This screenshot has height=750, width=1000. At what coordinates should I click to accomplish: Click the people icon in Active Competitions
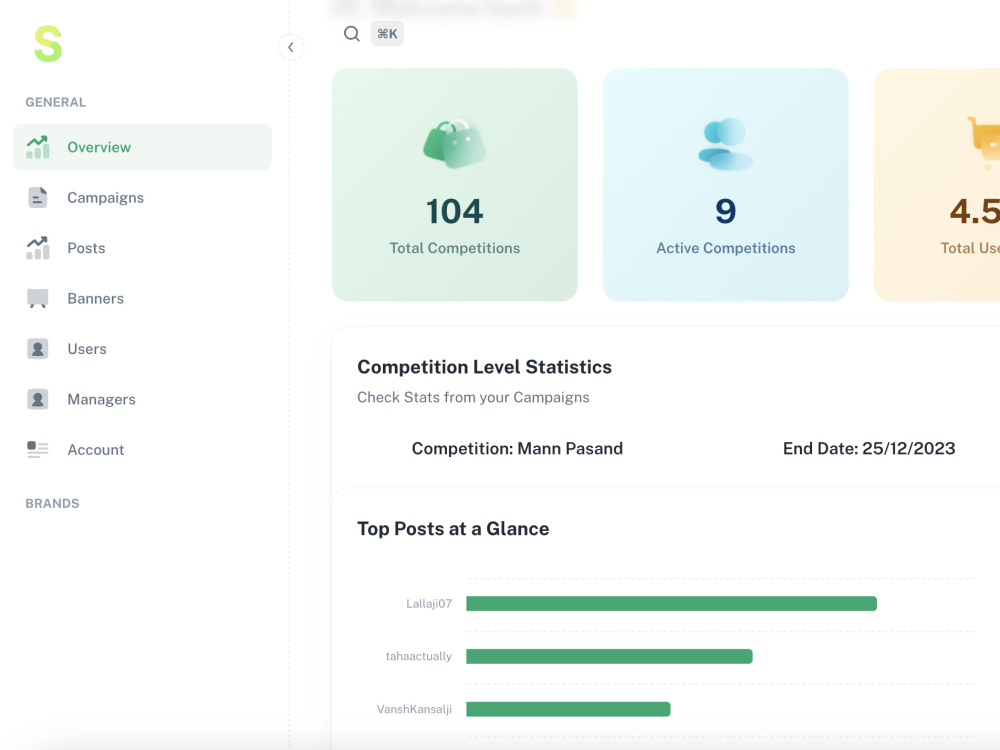click(726, 143)
